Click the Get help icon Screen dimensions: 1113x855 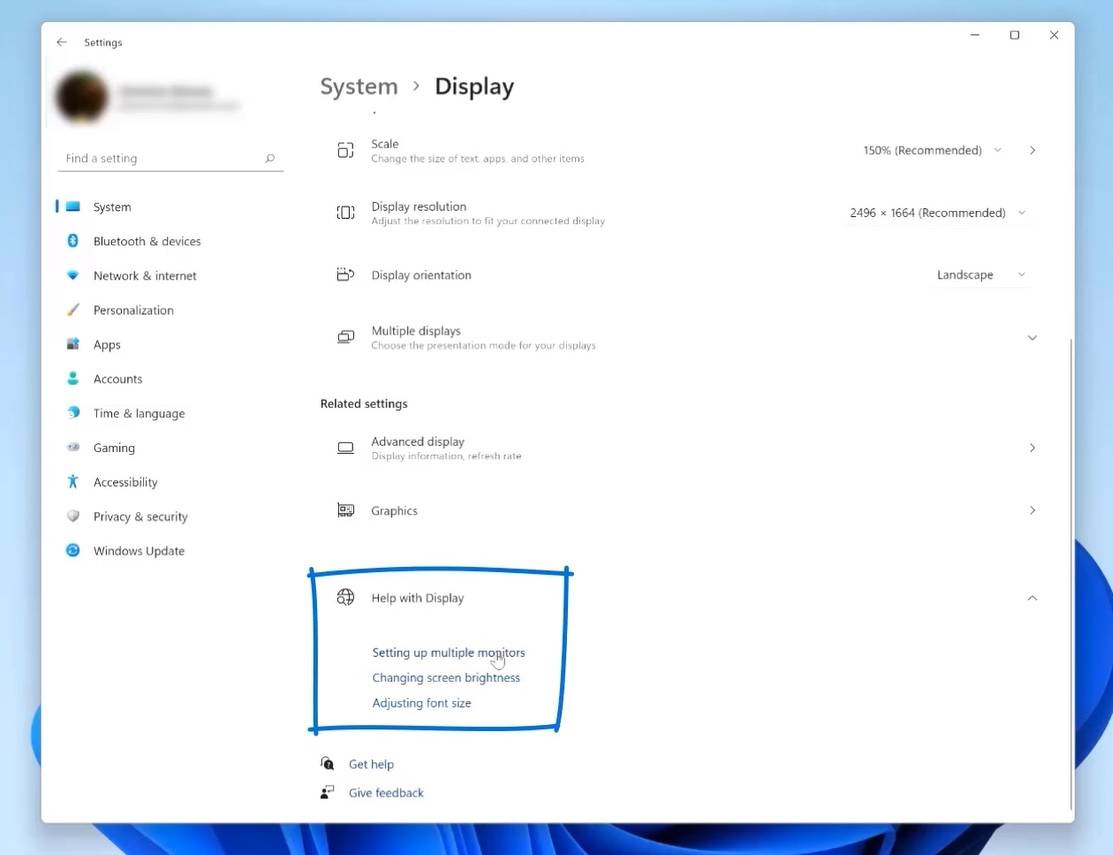pyautogui.click(x=327, y=763)
